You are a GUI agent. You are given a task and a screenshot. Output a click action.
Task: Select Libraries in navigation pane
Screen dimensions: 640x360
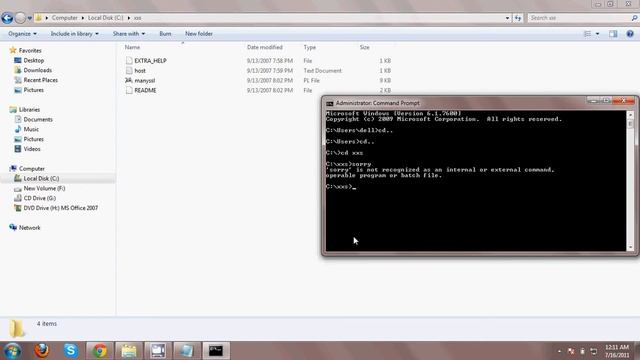click(x=29, y=109)
